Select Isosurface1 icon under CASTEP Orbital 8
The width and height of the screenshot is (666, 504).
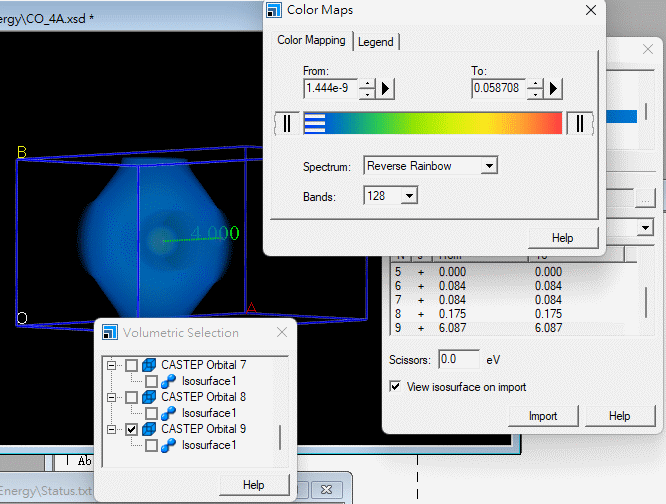coord(169,413)
